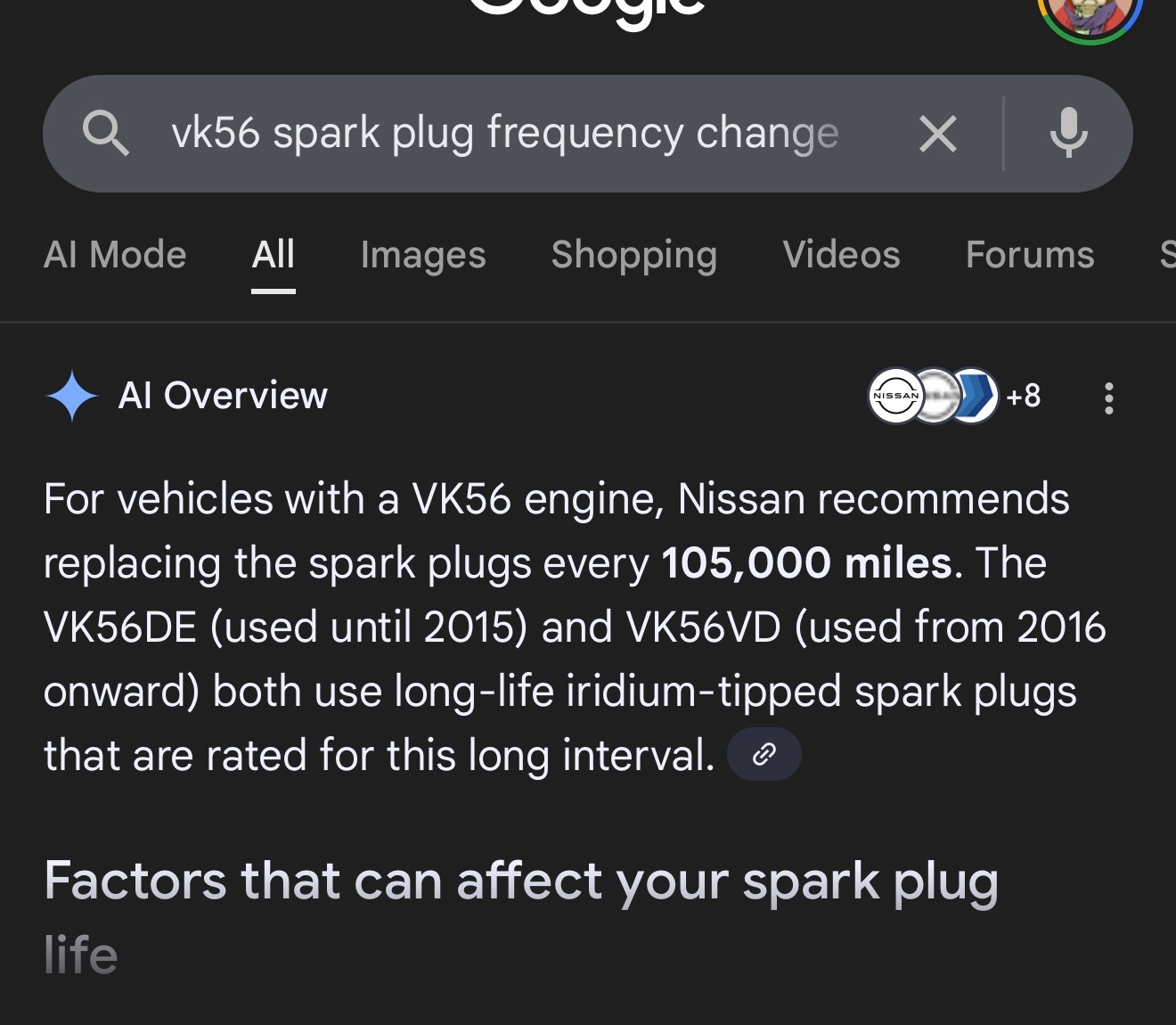Open the Forums tab
The image size is (1176, 1025).
1029,255
